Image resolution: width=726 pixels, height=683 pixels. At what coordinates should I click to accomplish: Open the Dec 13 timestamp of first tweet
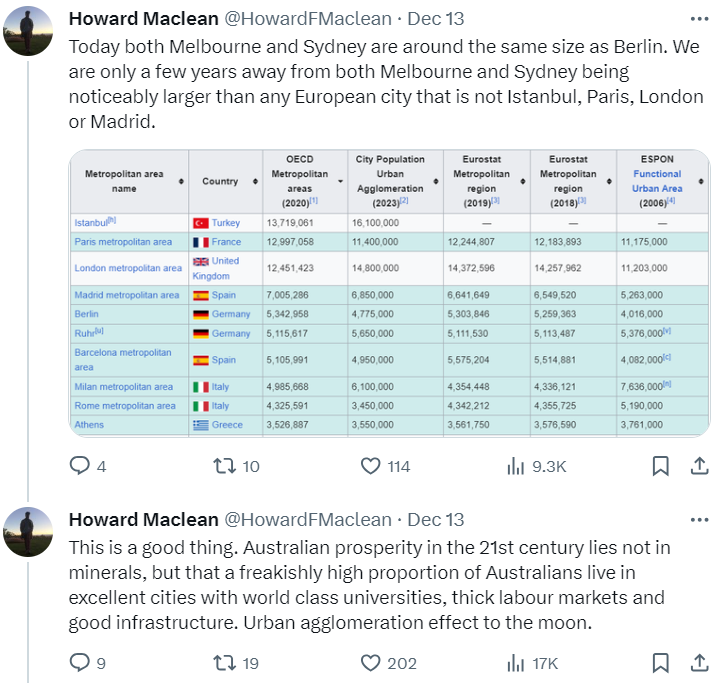click(x=437, y=19)
